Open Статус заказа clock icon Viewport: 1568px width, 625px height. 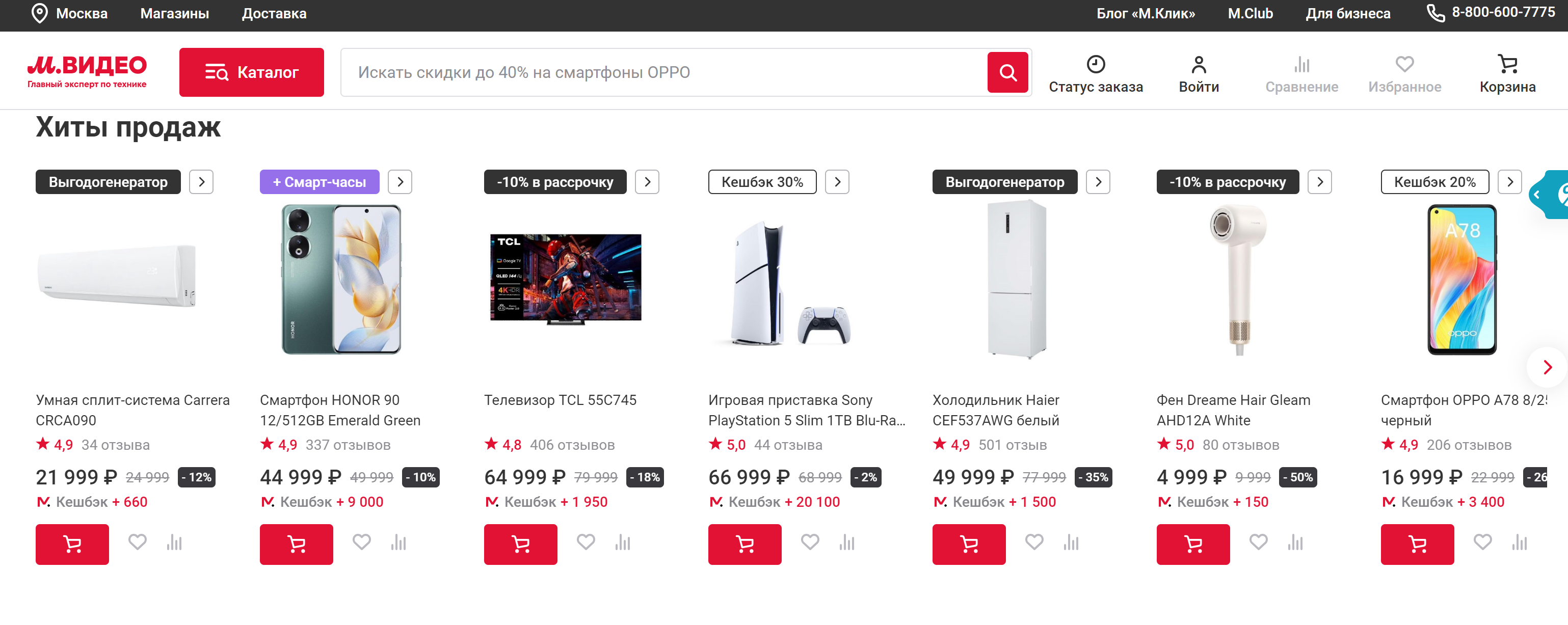[1095, 65]
